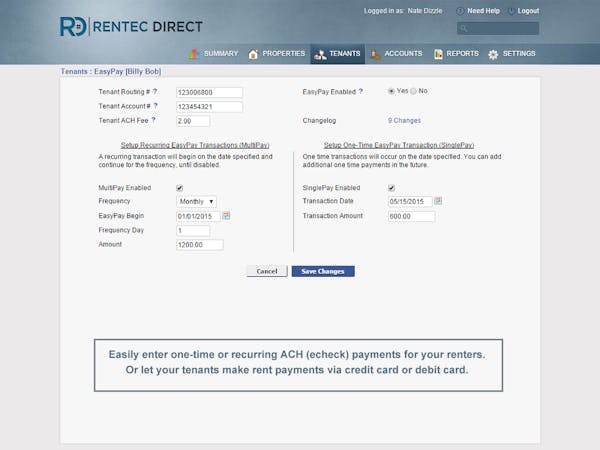Click the Transaction Amount input field
The width and height of the screenshot is (600, 450).
pyautogui.click(x=411, y=217)
